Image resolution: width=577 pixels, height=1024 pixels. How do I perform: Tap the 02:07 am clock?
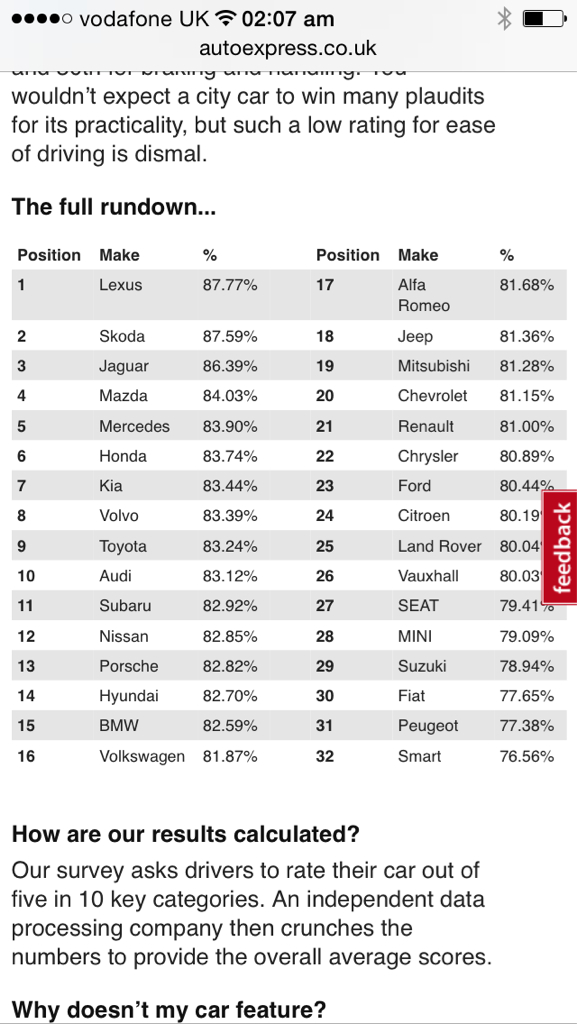pos(288,19)
